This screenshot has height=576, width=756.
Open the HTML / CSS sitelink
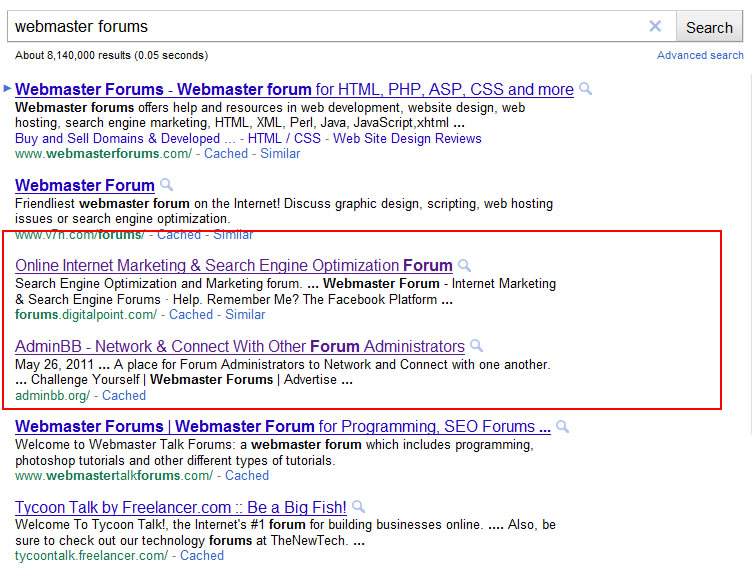point(284,138)
